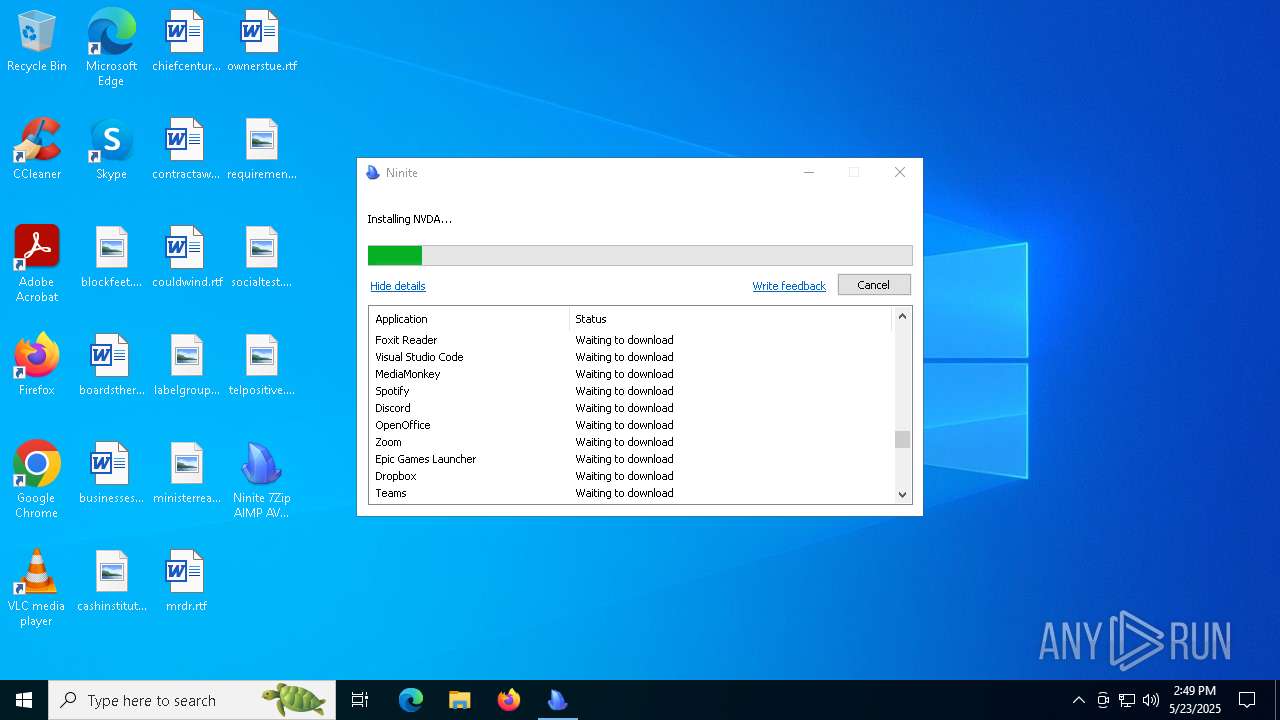Viewport: 1280px width, 720px height.
Task: Select the CCleaner desktop shortcut
Action: (x=37, y=150)
